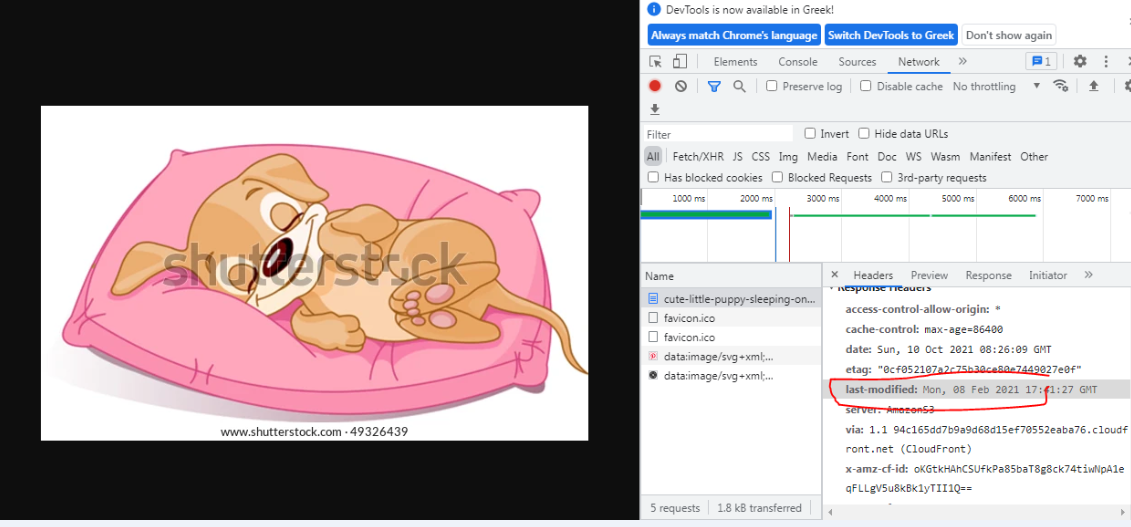Image resolution: width=1131 pixels, height=527 pixels.
Task: Click Always match Chrome's language button
Action: coord(734,35)
